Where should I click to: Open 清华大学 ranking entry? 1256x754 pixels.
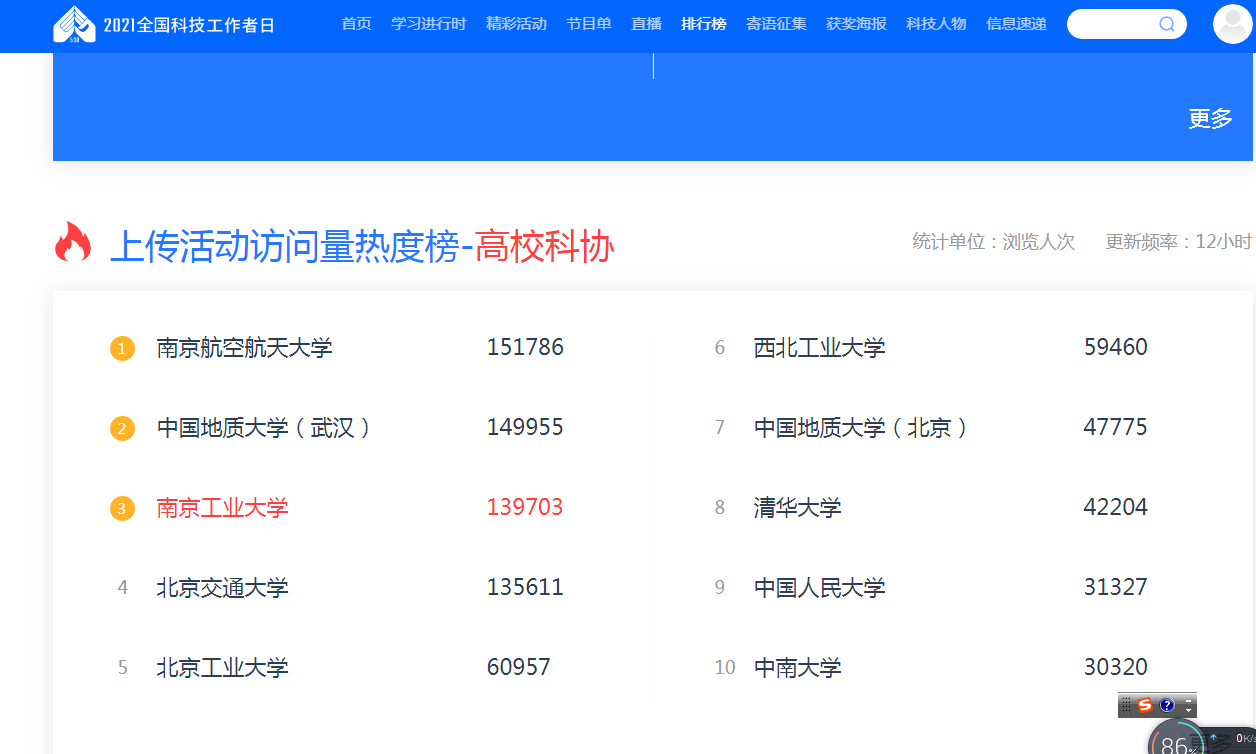pos(797,508)
